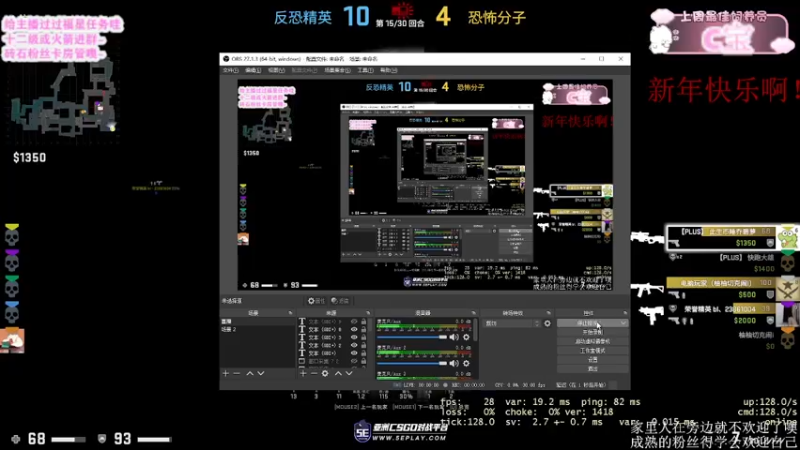Image resolution: width=800 pixels, height=450 pixels.
Task: Click the 启动虚拟摄像机 virtual camera button
Action: pyautogui.click(x=592, y=341)
